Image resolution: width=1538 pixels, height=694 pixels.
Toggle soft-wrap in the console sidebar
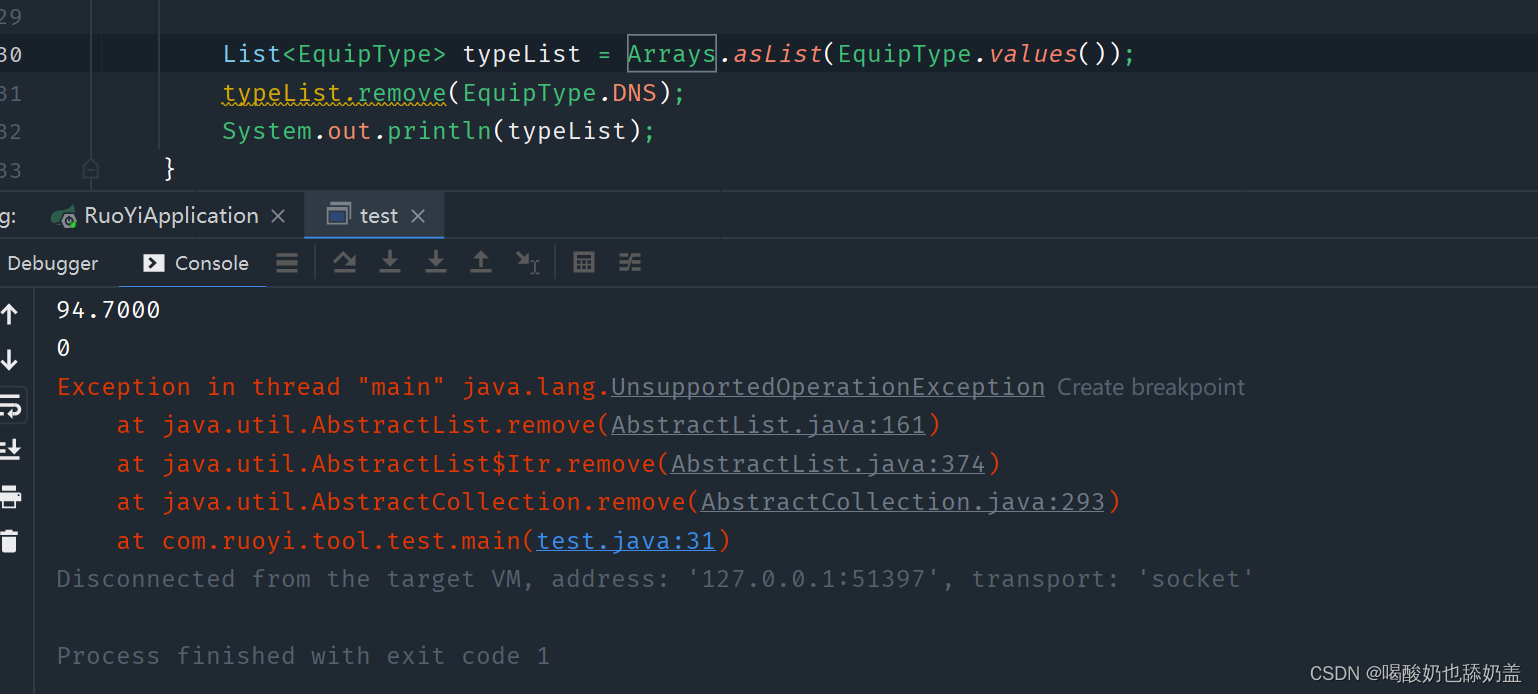[12, 405]
